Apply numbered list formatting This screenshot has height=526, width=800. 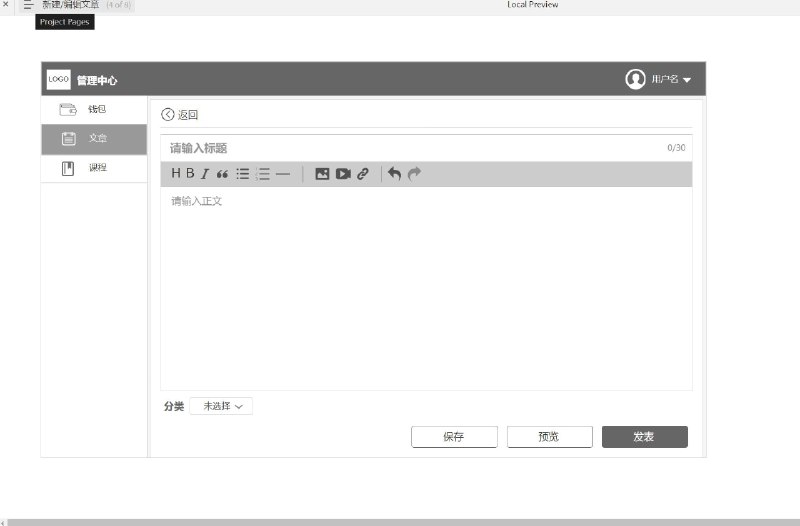click(263, 174)
